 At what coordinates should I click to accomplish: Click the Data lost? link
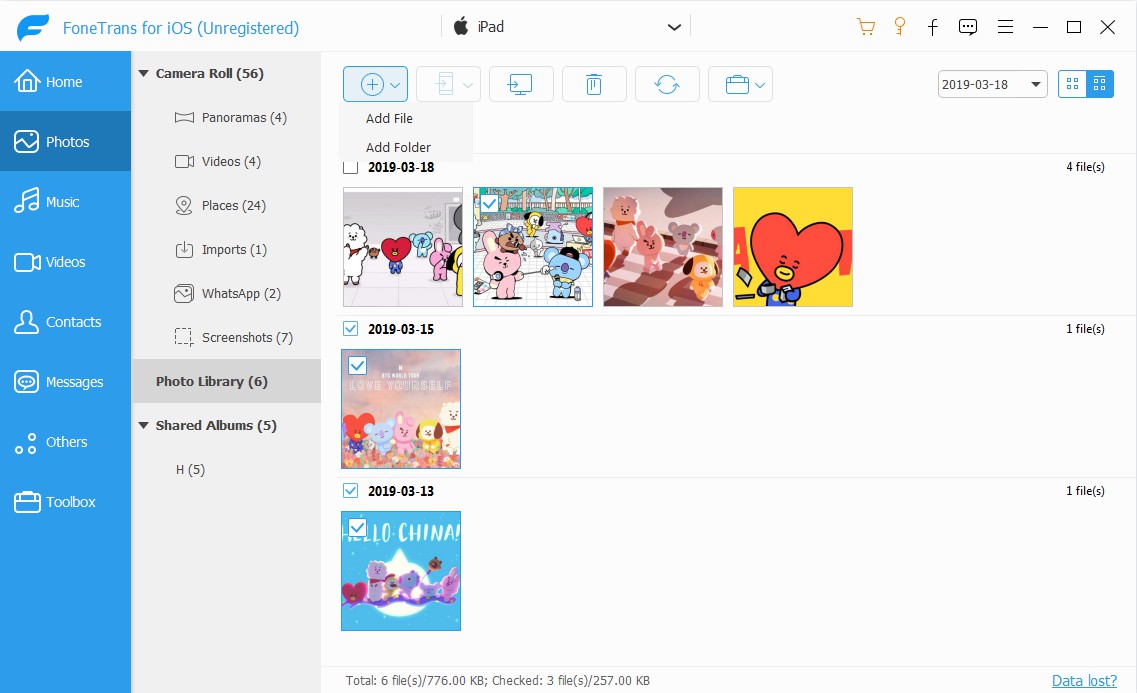[x=1084, y=681]
